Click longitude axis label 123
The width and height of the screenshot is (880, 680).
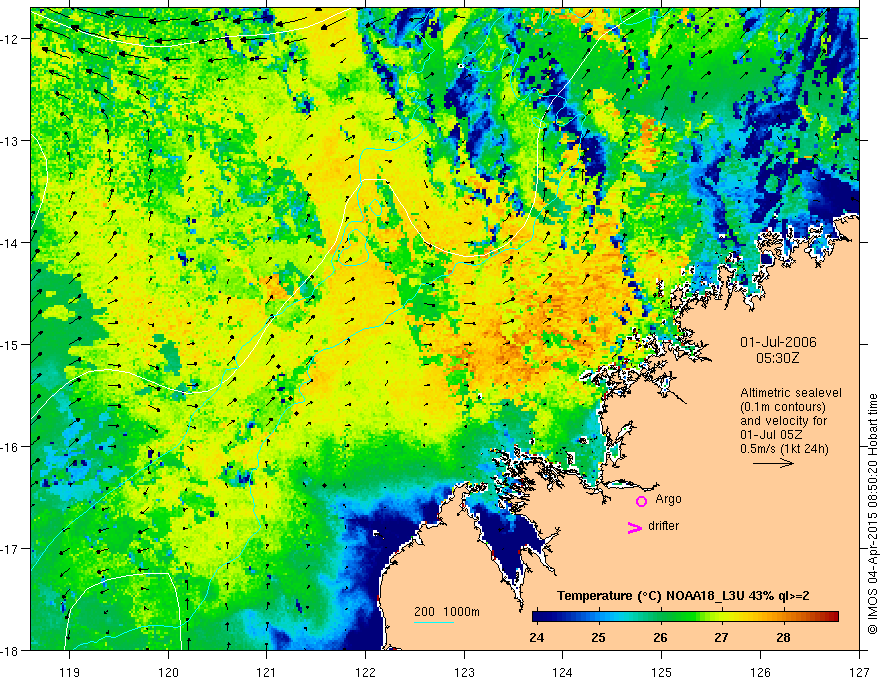coord(464,672)
